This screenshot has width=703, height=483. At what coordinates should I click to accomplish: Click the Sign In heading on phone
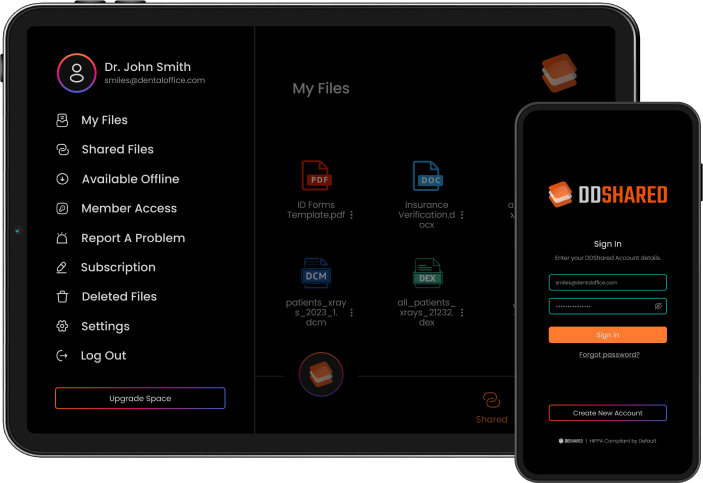608,244
